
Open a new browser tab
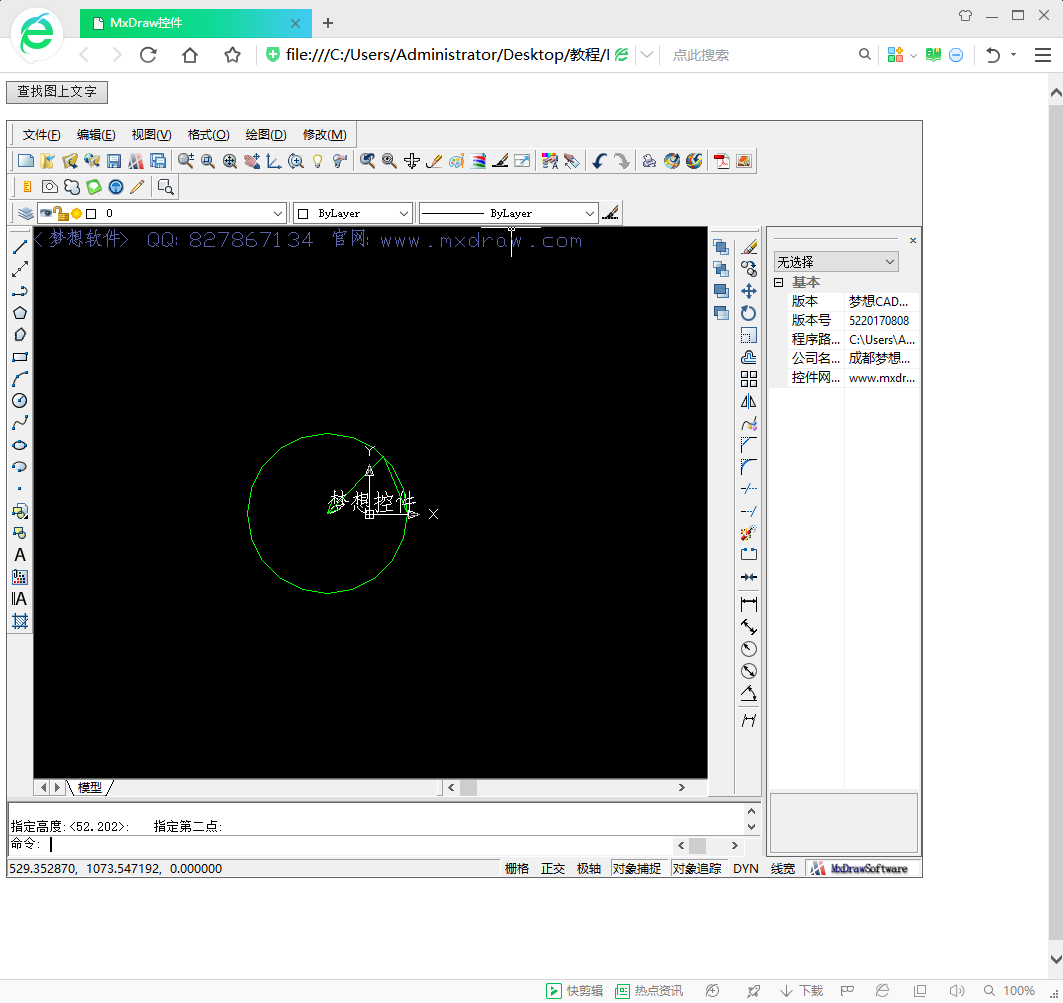click(x=328, y=23)
